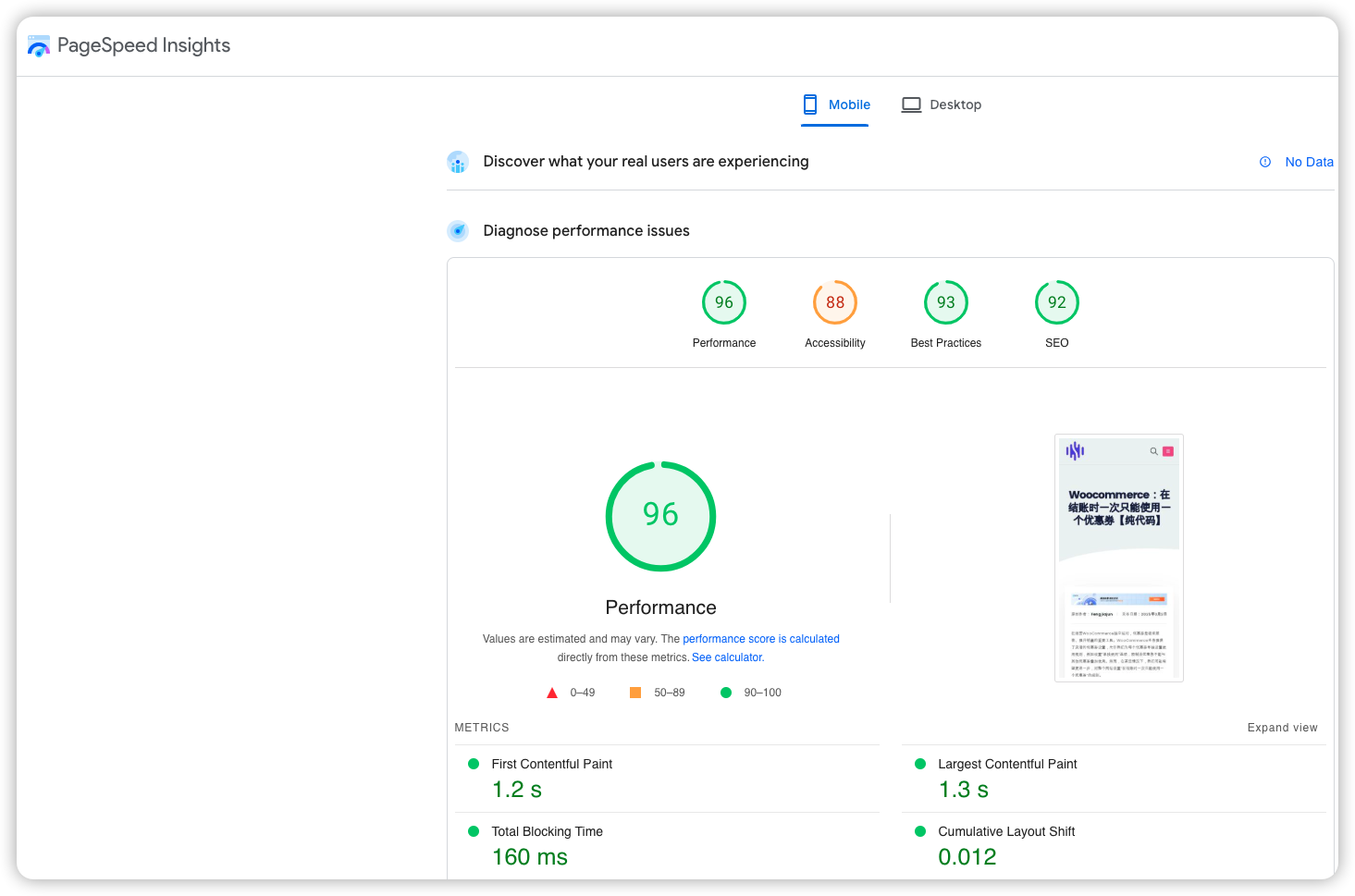
Task: Click the large Performance 96 gauge
Action: click(x=660, y=516)
